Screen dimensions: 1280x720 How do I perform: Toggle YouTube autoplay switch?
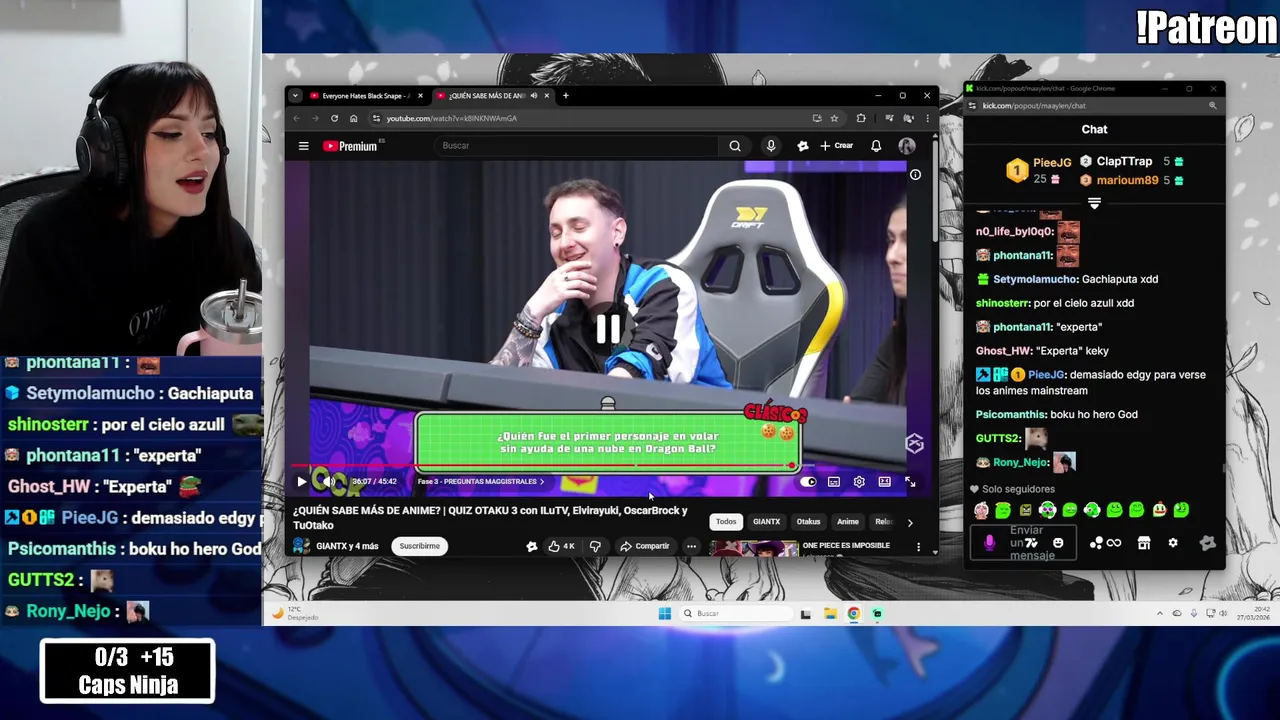[808, 482]
